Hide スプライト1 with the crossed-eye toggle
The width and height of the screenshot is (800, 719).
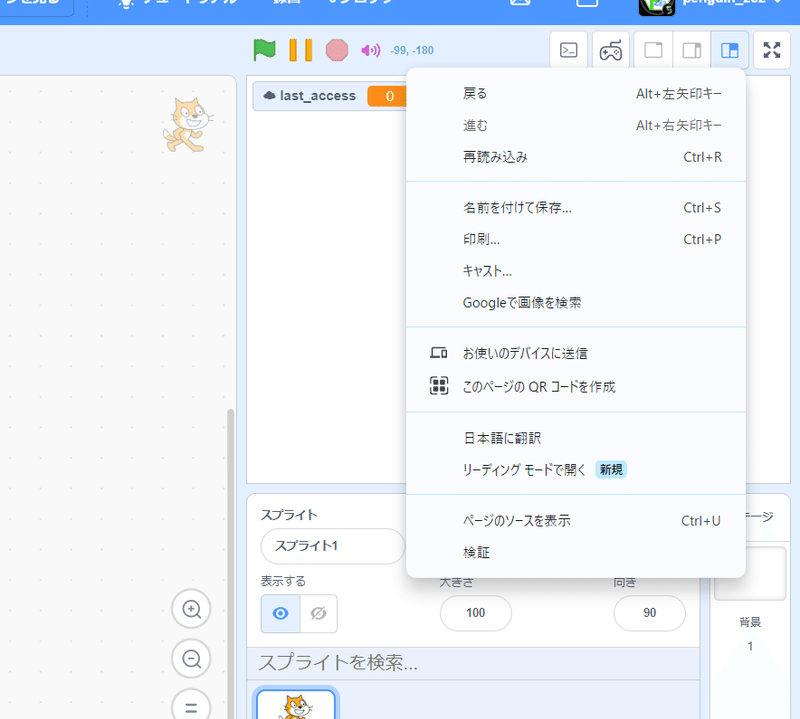(x=318, y=614)
